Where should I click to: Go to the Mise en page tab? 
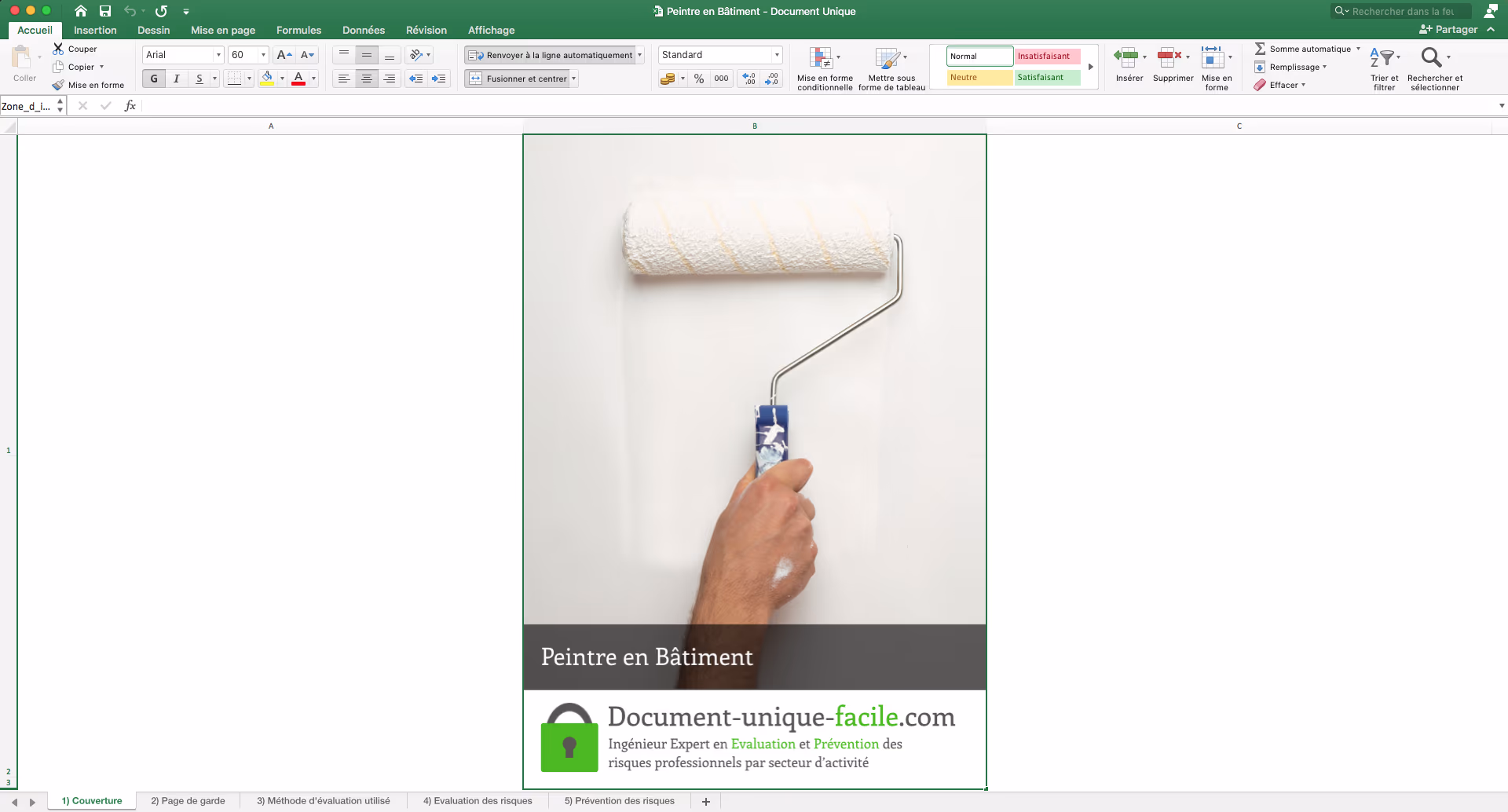click(223, 30)
